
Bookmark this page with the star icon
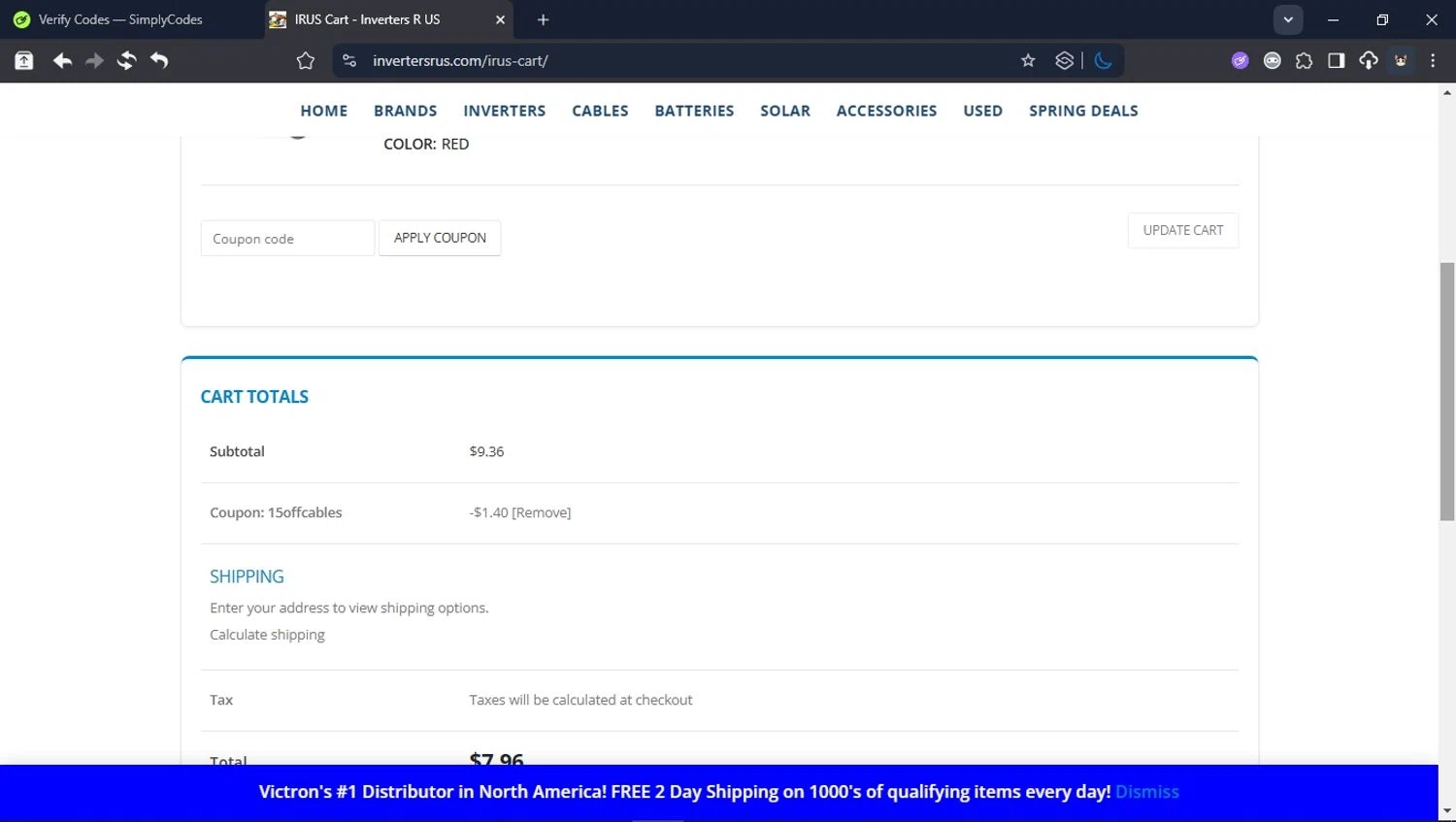[x=1028, y=61]
